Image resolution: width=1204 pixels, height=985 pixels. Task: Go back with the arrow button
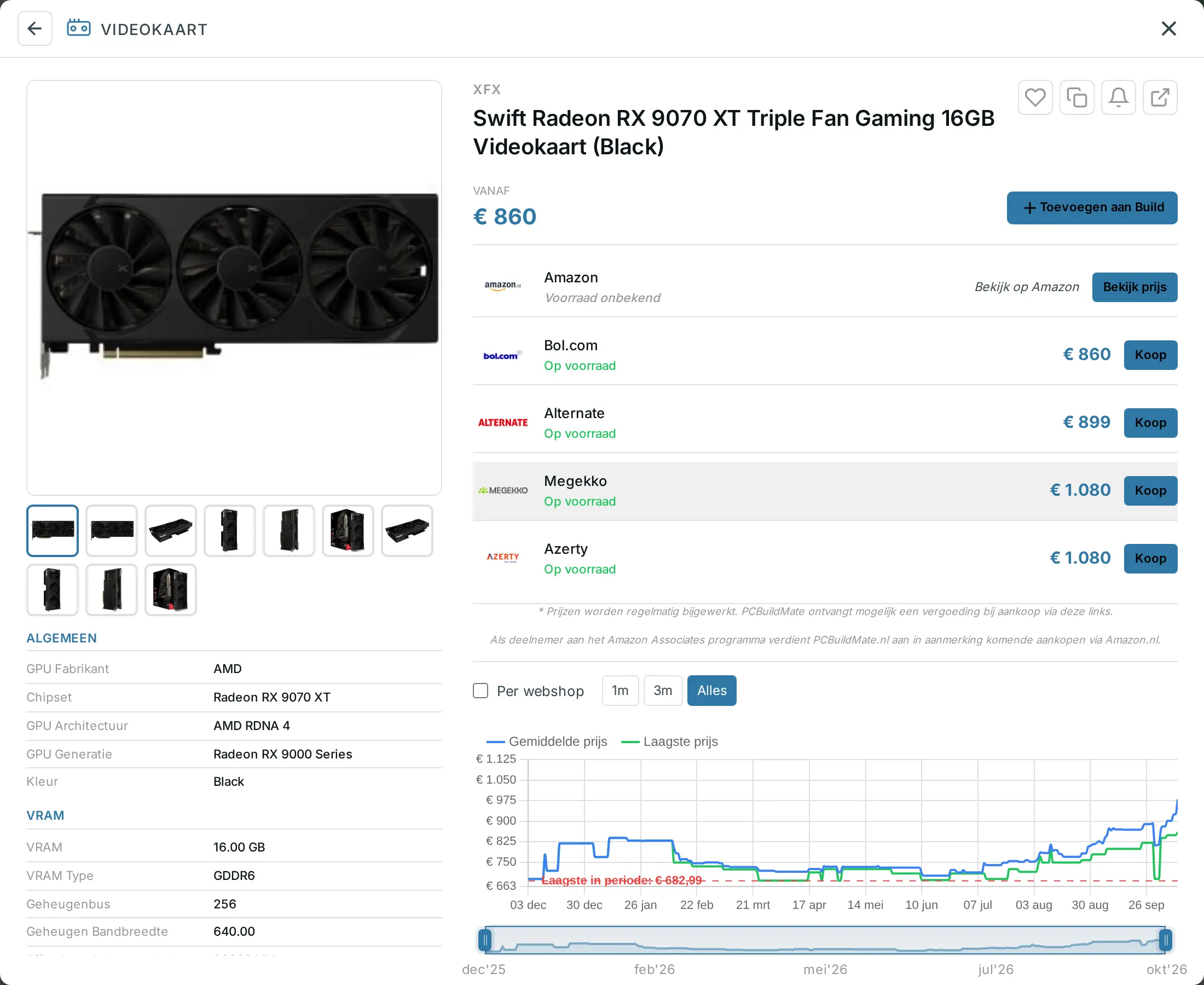tap(34, 28)
